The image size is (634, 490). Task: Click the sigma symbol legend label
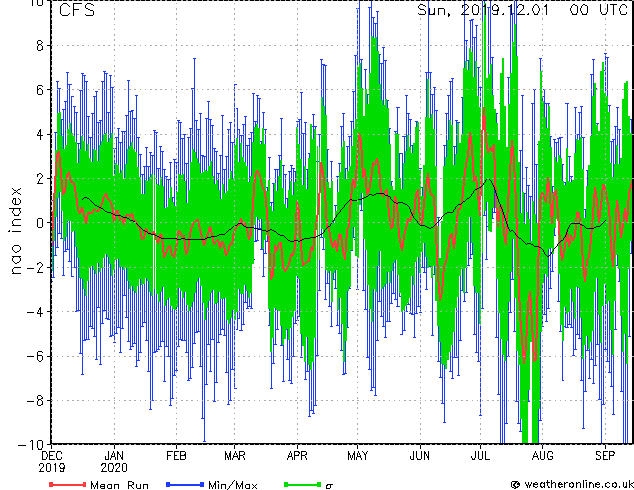(329, 486)
